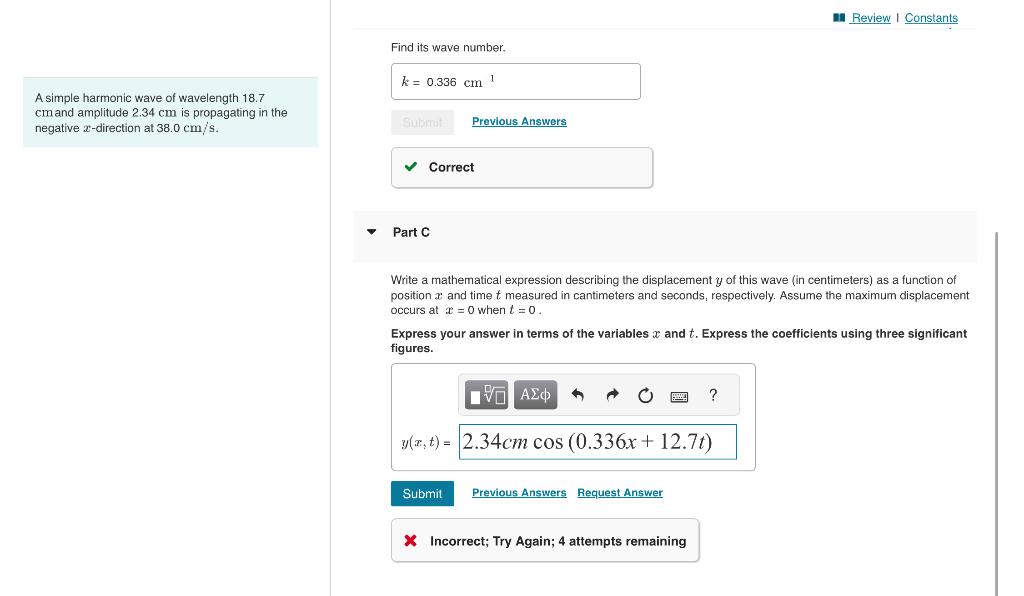This screenshot has height=596, width=1024.
Task: View Previous Answers for the wave number
Action: pyautogui.click(x=519, y=121)
